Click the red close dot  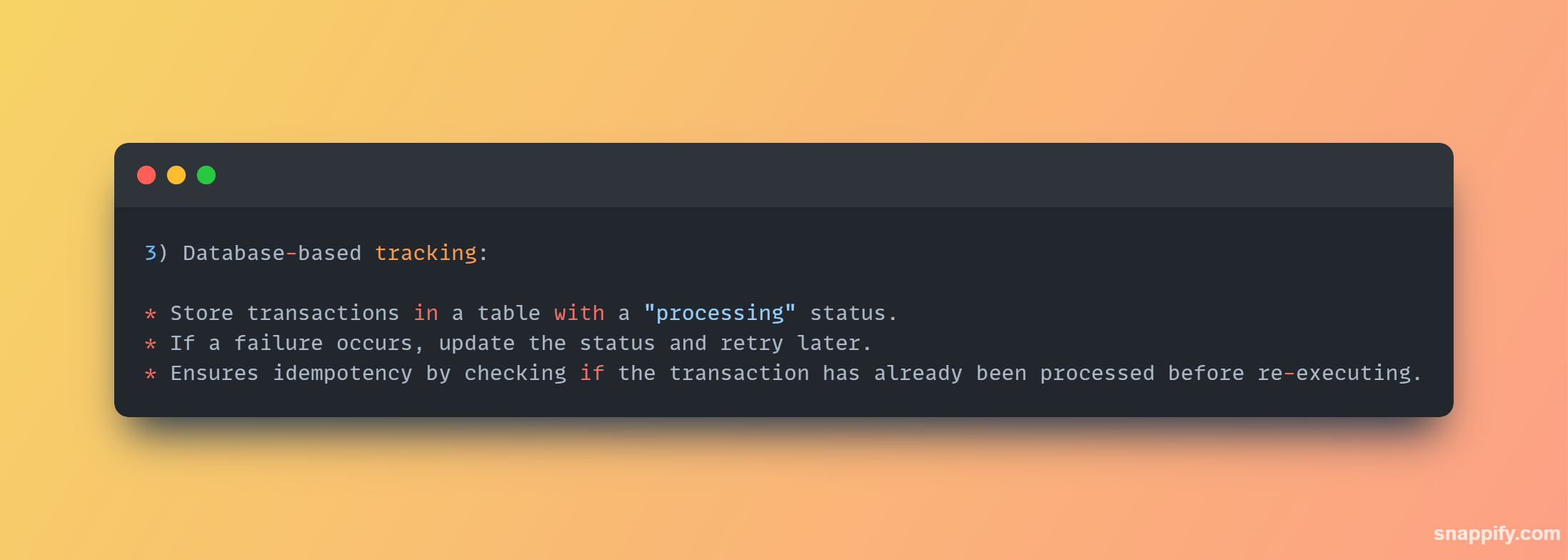(146, 175)
